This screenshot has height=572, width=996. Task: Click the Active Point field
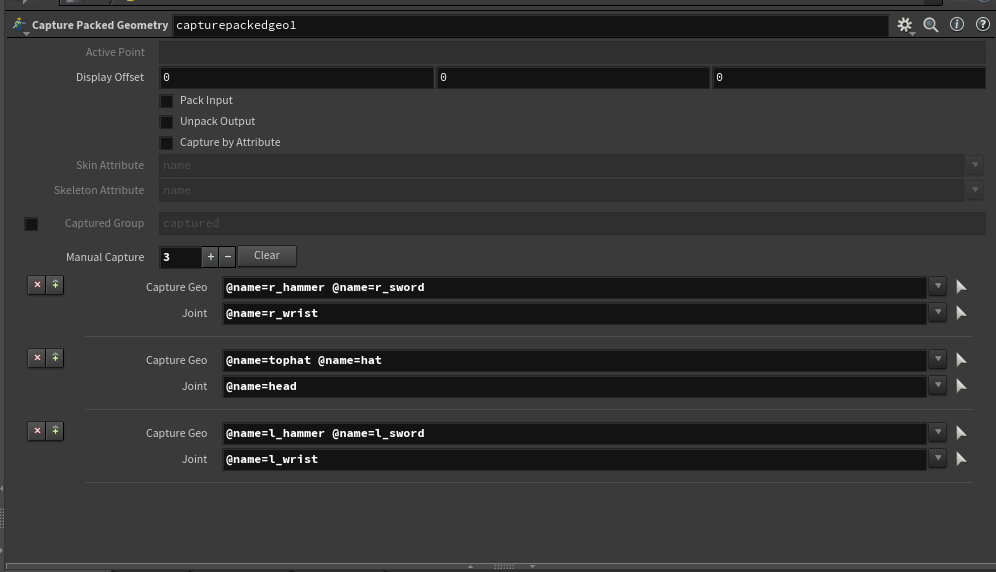pos(572,52)
